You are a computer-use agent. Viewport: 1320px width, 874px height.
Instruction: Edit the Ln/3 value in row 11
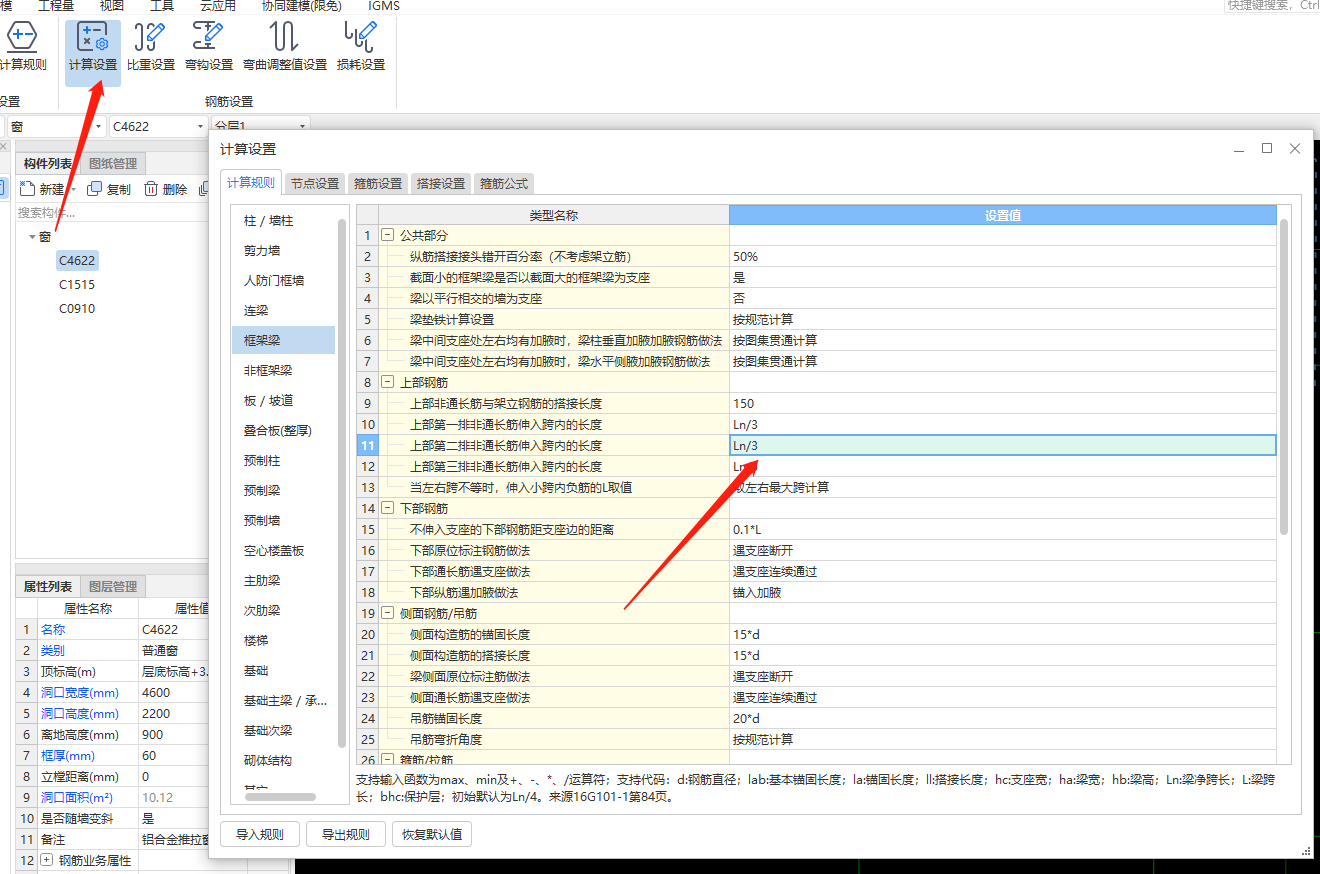pyautogui.click(x=1003, y=445)
